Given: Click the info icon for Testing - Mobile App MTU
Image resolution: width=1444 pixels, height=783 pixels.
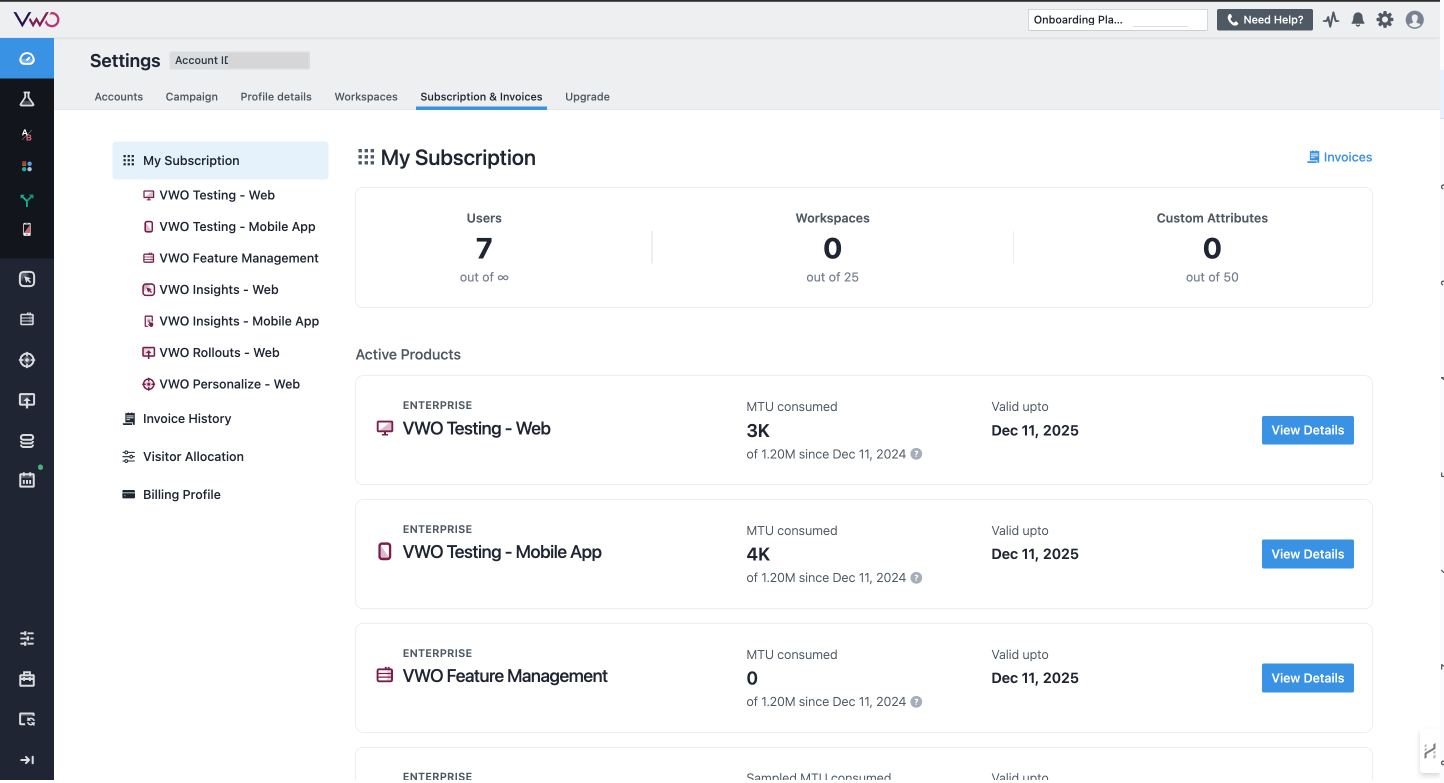Looking at the screenshot, I should tap(916, 578).
